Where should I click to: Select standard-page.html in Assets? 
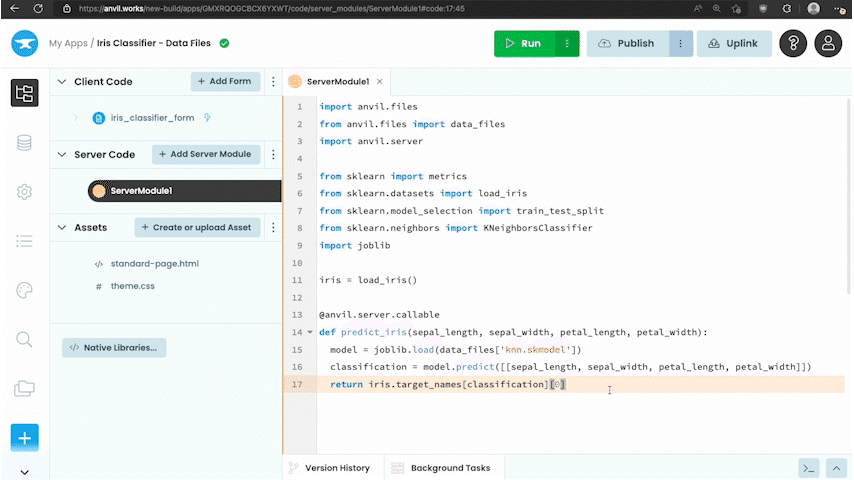point(154,264)
